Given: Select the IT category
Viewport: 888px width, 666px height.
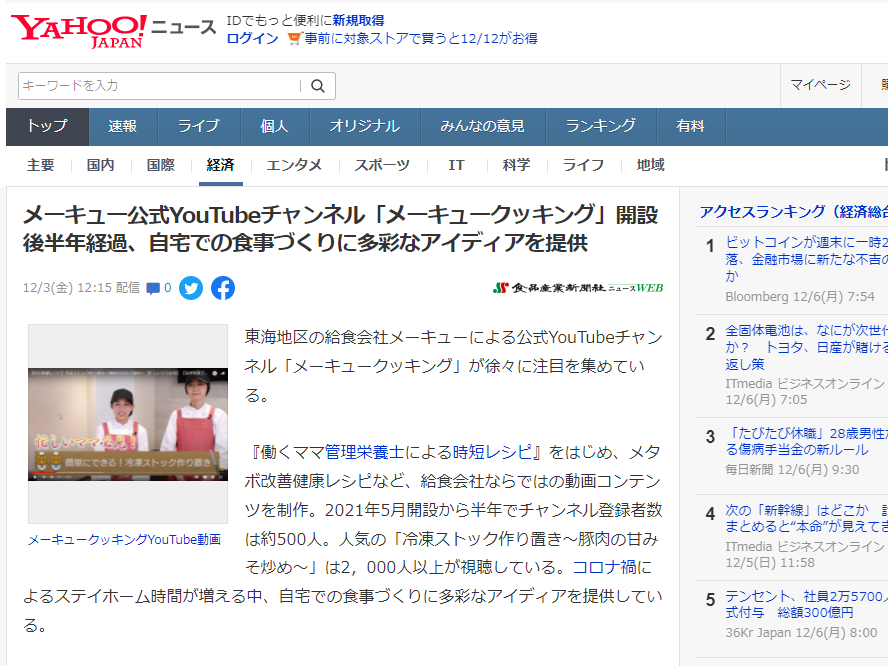Looking at the screenshot, I should point(456,165).
